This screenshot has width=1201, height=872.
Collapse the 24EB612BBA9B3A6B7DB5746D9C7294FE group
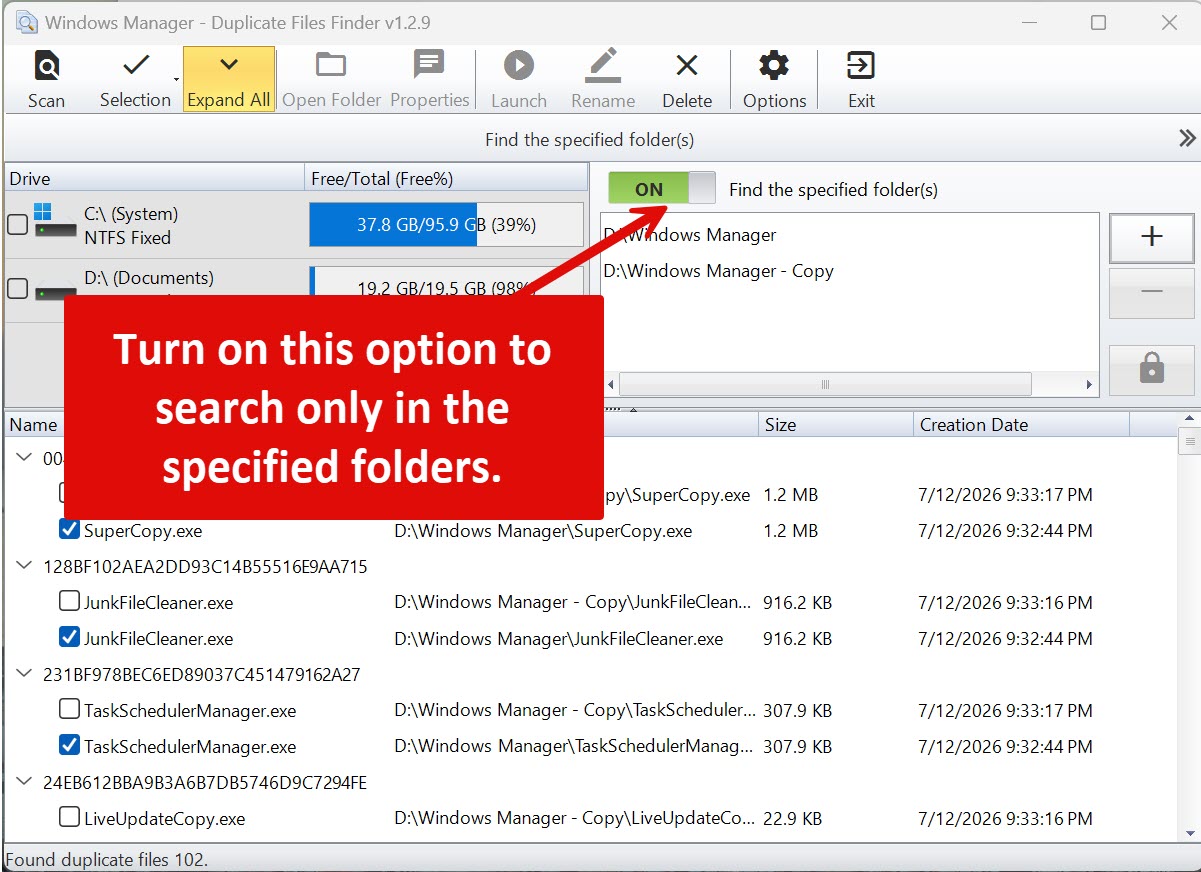click(x=25, y=782)
